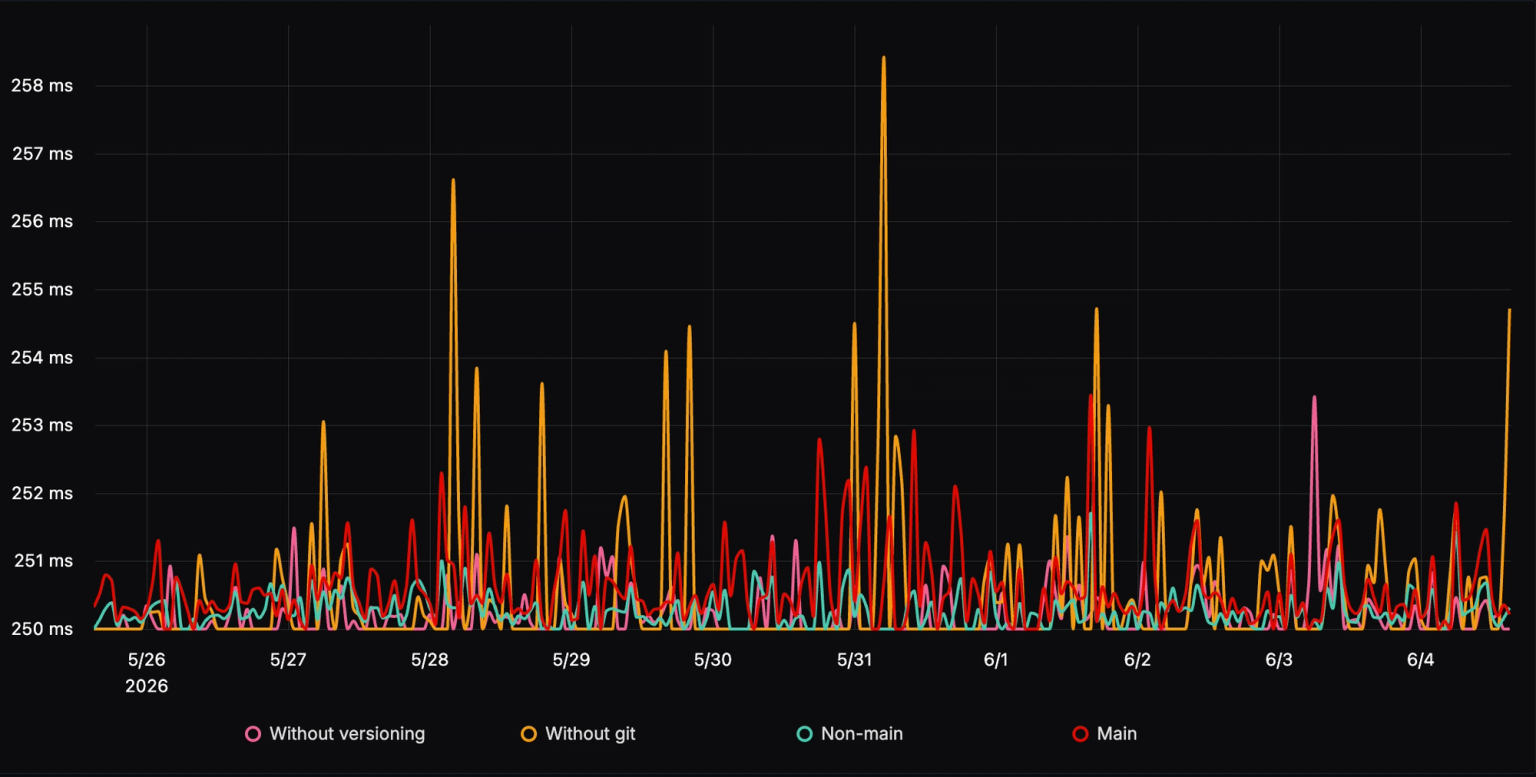1536x777 pixels.
Task: Click the tallest orange spike's tip above 258 ms
Action: (883, 58)
